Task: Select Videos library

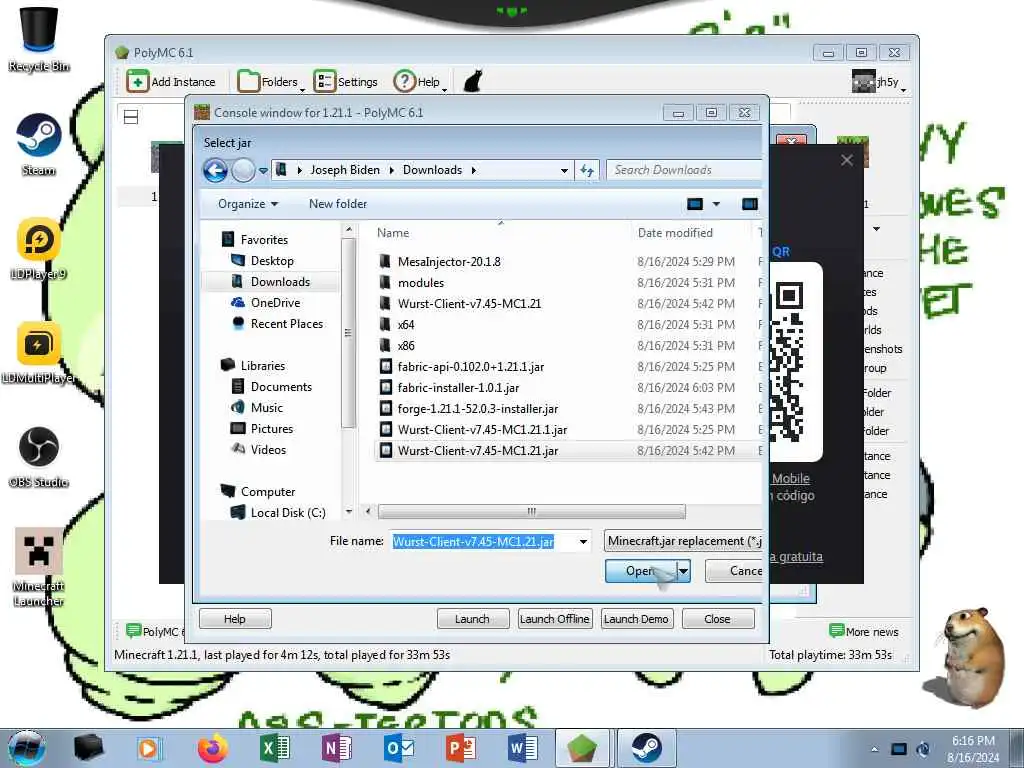Action: click(268, 449)
